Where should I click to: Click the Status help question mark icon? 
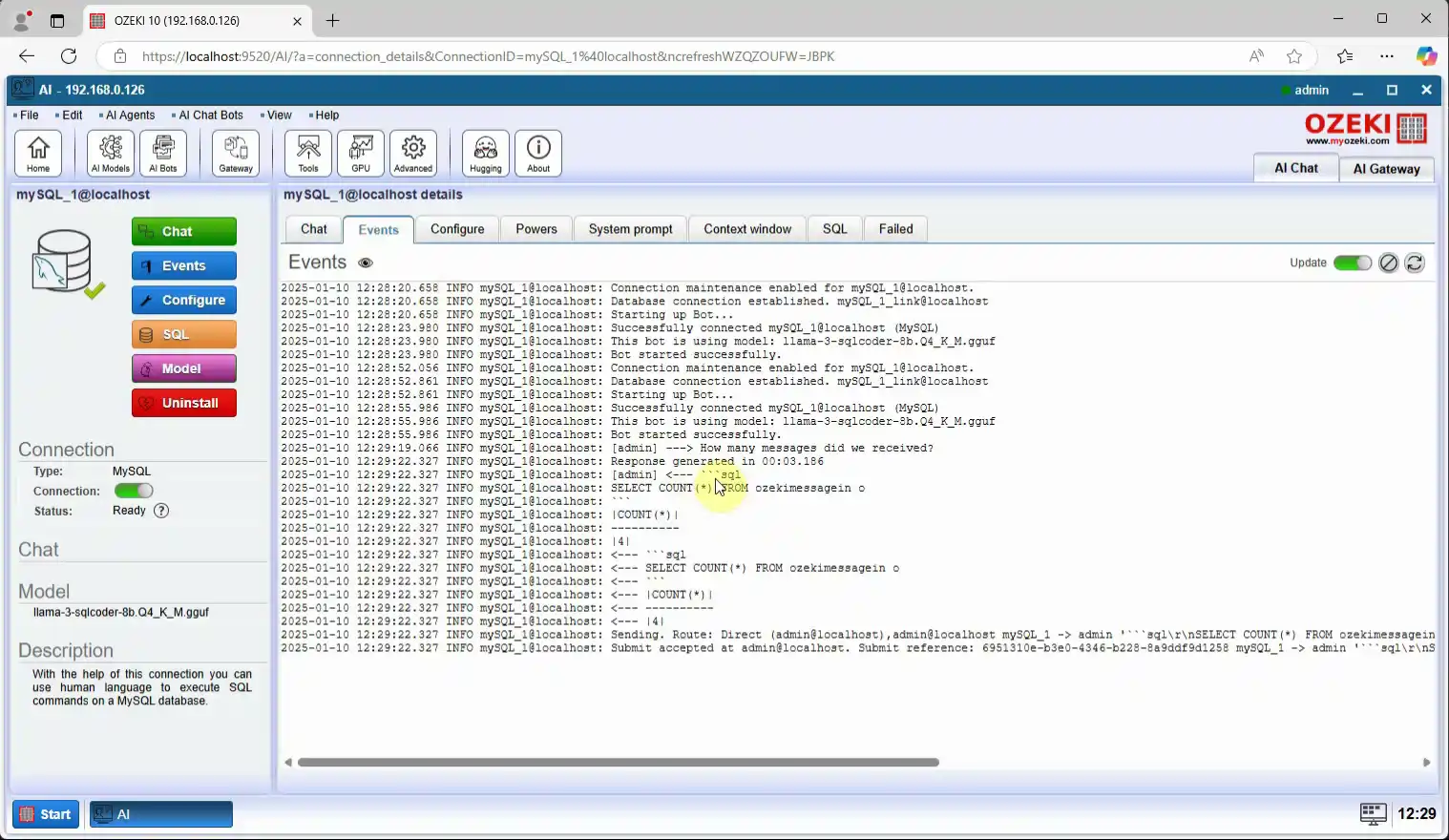[161, 510]
